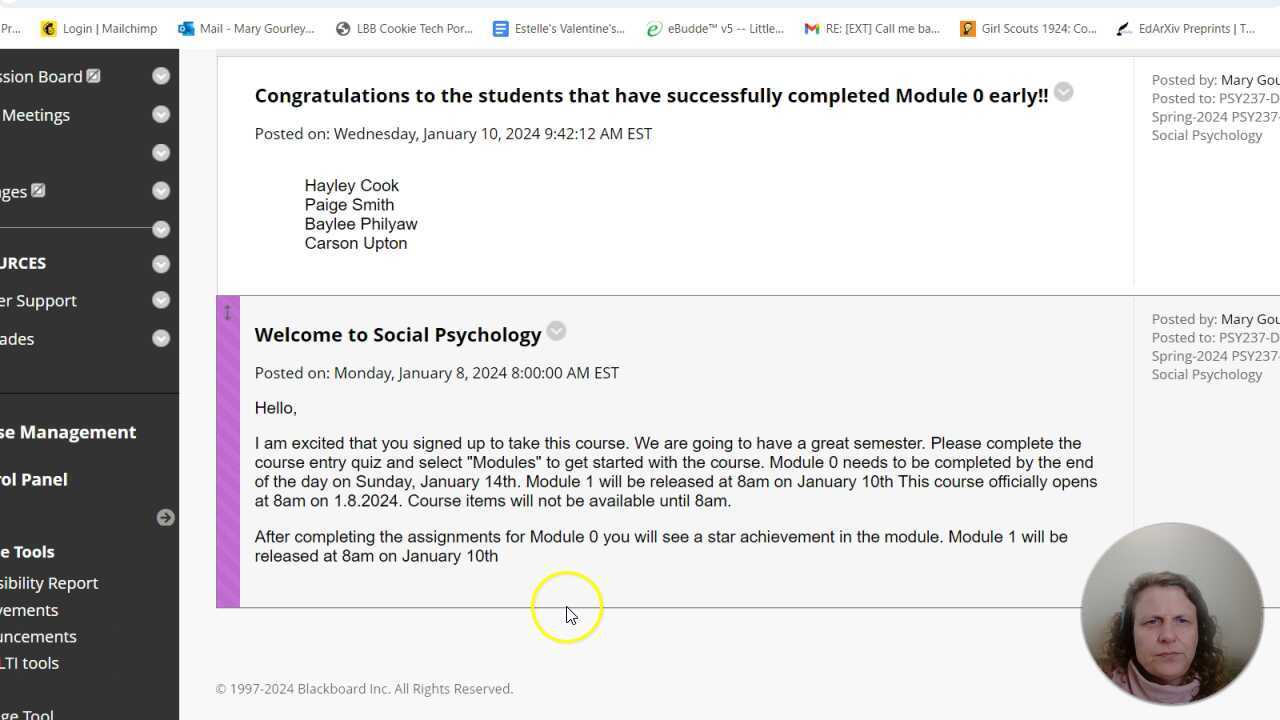Open options chevron beside Congratulations announcement title
The image size is (1280, 720).
(1064, 92)
